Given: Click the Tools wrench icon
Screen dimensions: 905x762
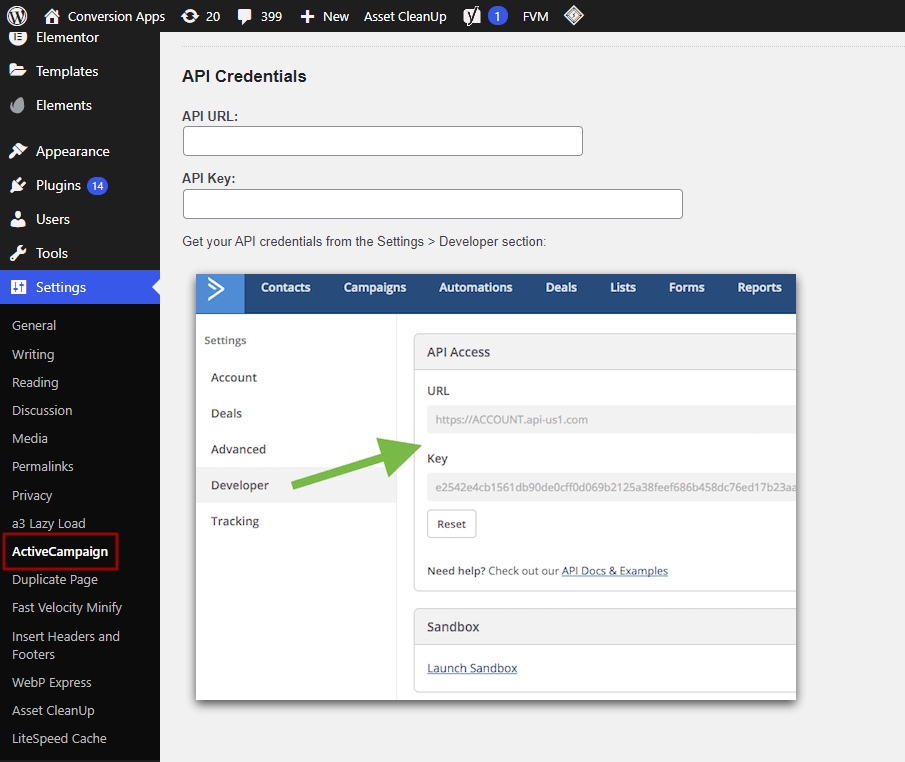Looking at the screenshot, I should click(18, 253).
